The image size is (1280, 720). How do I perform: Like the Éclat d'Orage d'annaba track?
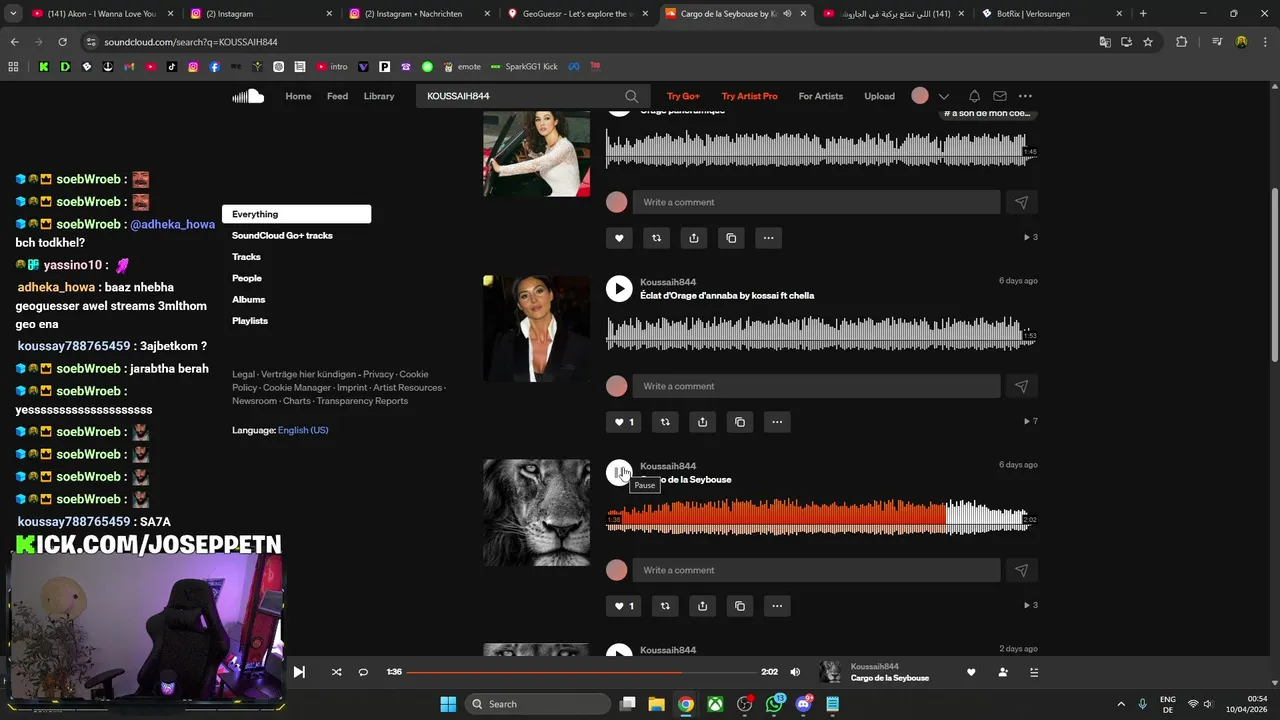[624, 422]
